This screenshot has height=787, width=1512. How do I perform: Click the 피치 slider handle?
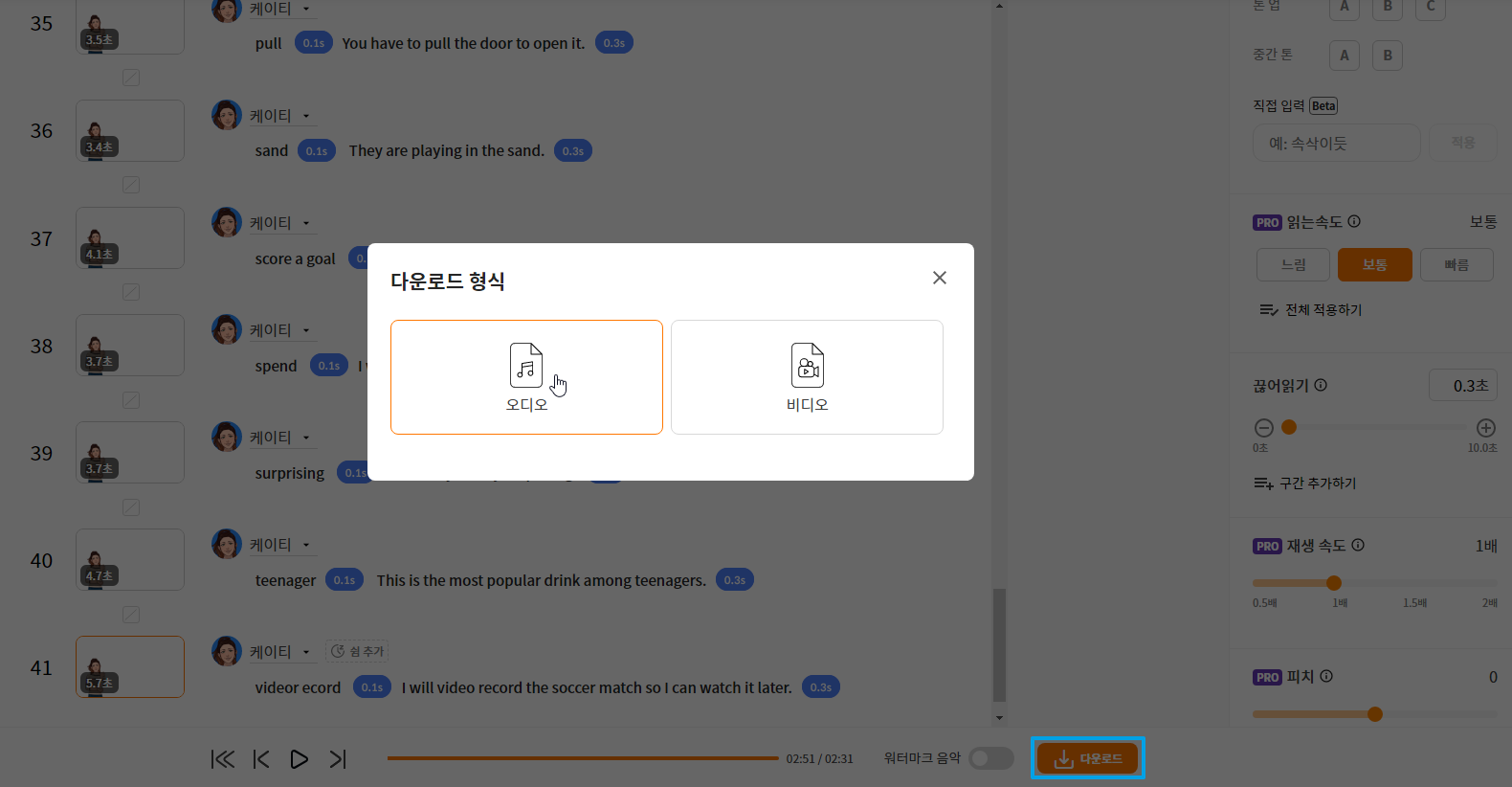[1375, 713]
